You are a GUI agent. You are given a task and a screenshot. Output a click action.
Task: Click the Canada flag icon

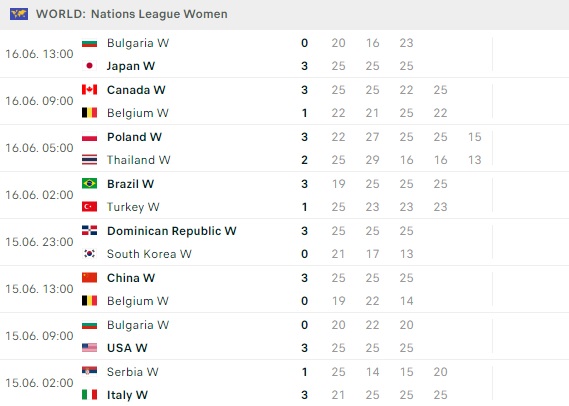coord(89,90)
